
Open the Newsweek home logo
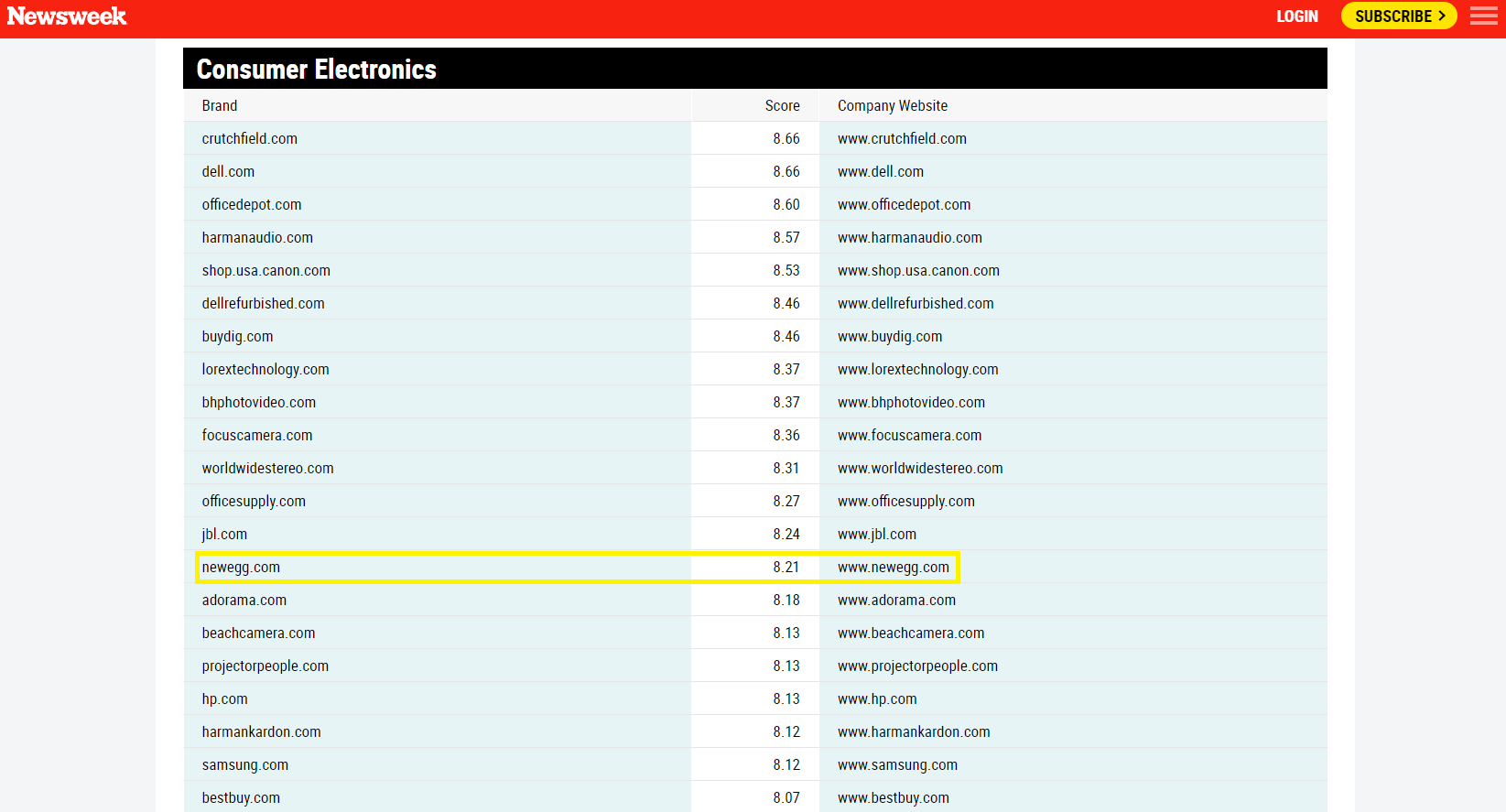[x=67, y=16]
